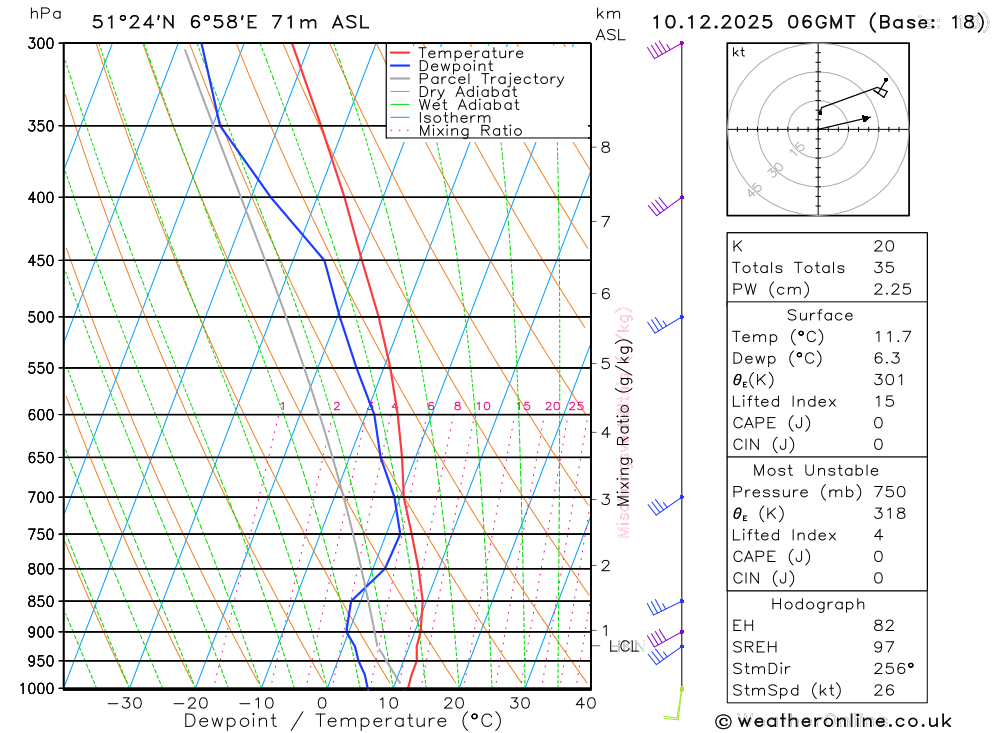1000x733 pixels.
Task: Click the '-30' temperature axis label
Action: (125, 703)
